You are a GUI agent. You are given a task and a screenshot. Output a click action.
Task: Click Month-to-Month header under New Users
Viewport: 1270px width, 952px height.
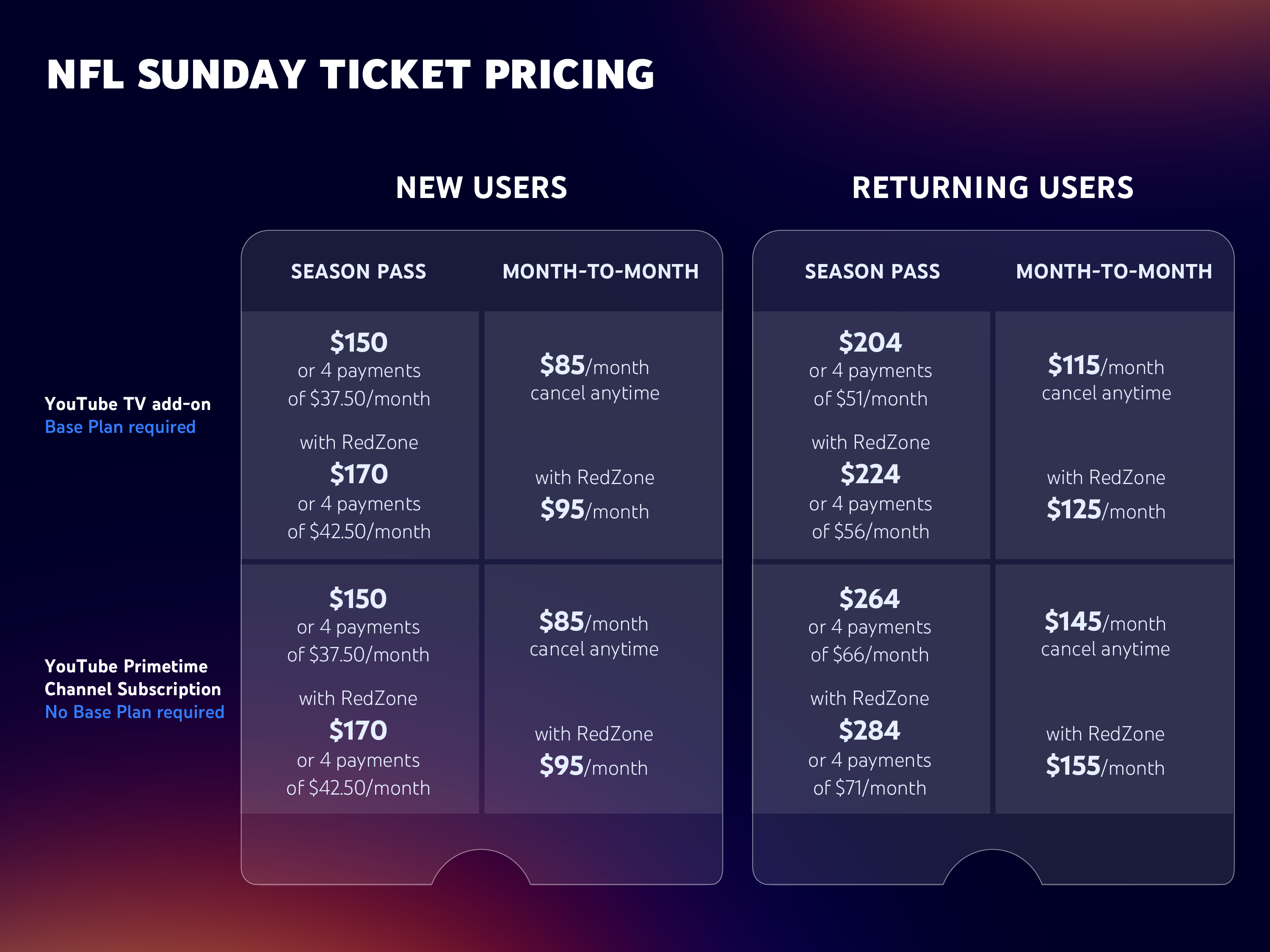[601, 272]
